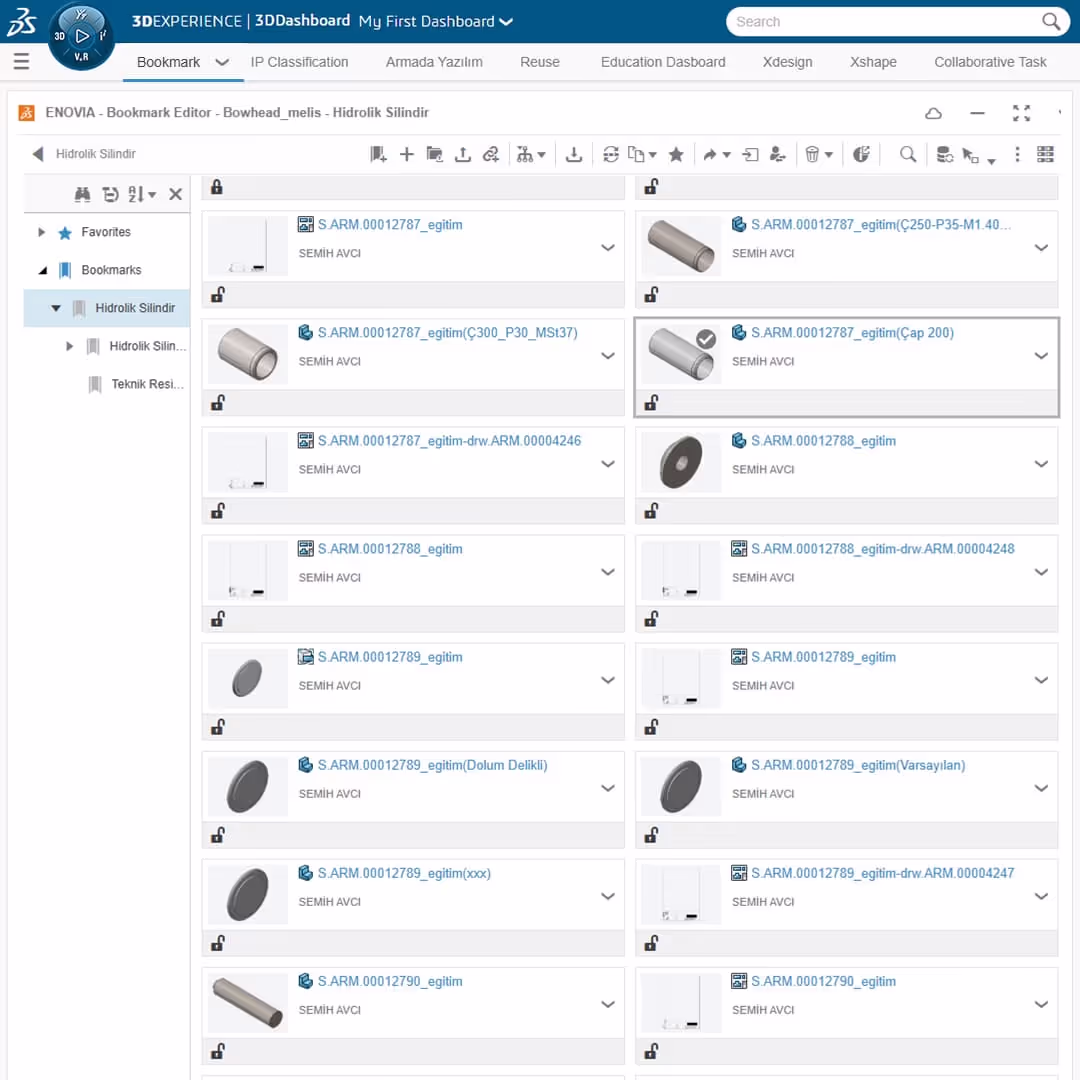Open the Delete trash dropdown caret
1080x1080 pixels.
tap(829, 155)
